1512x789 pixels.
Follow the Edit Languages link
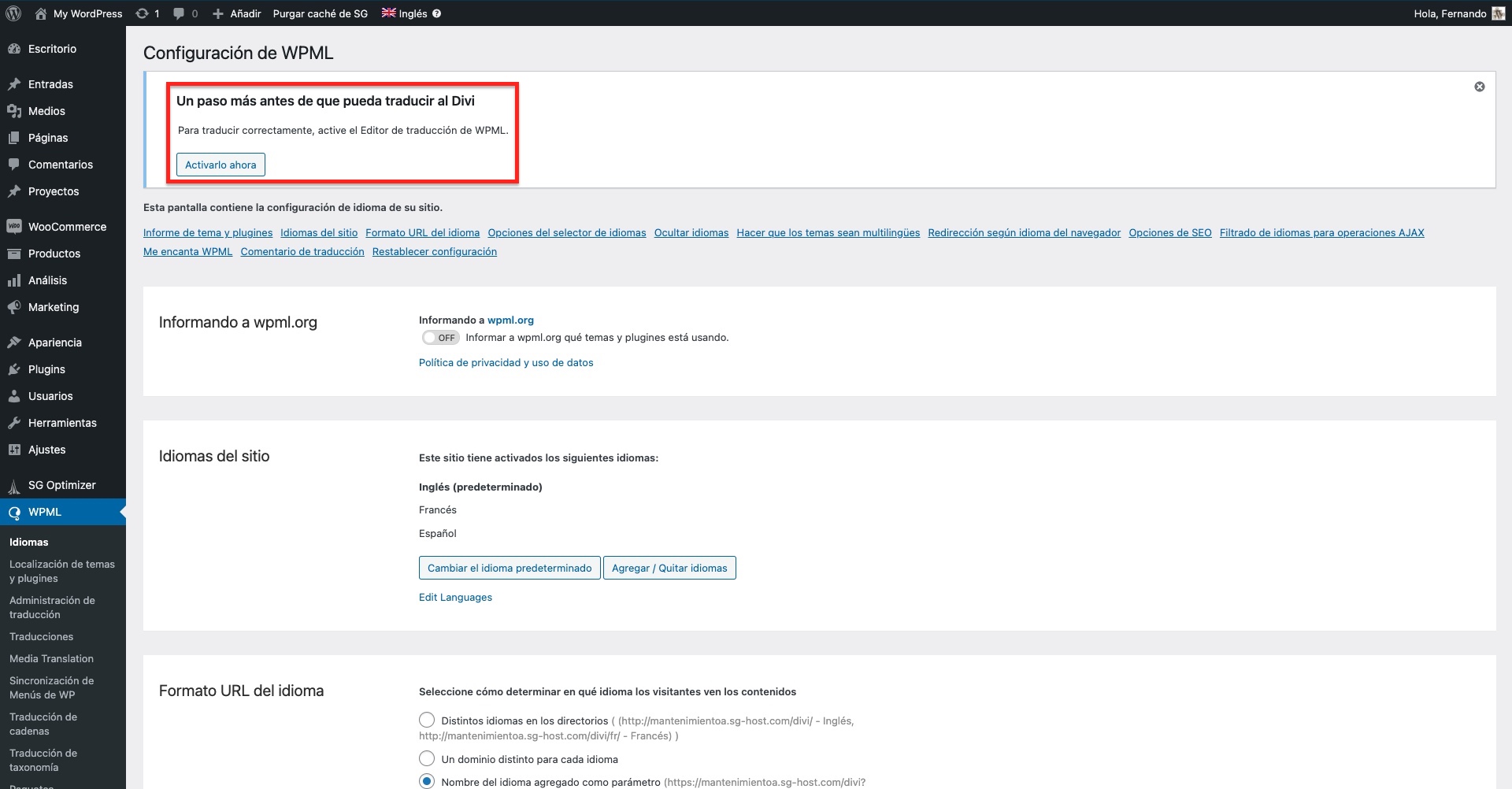(455, 597)
